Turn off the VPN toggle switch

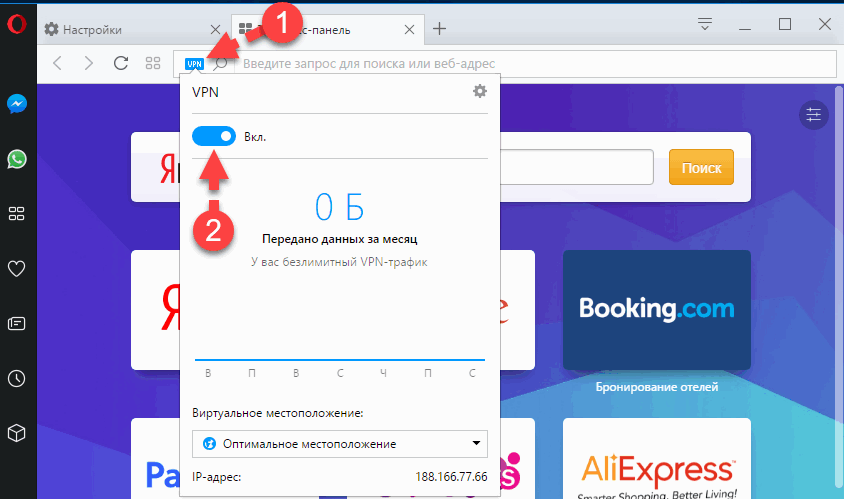point(214,136)
